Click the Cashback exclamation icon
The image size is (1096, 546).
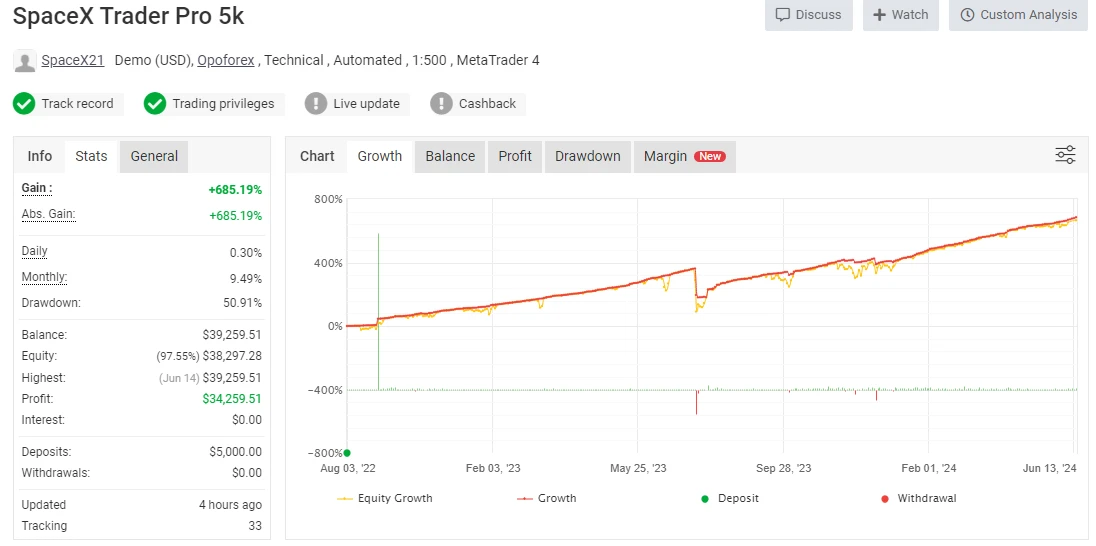click(441, 104)
